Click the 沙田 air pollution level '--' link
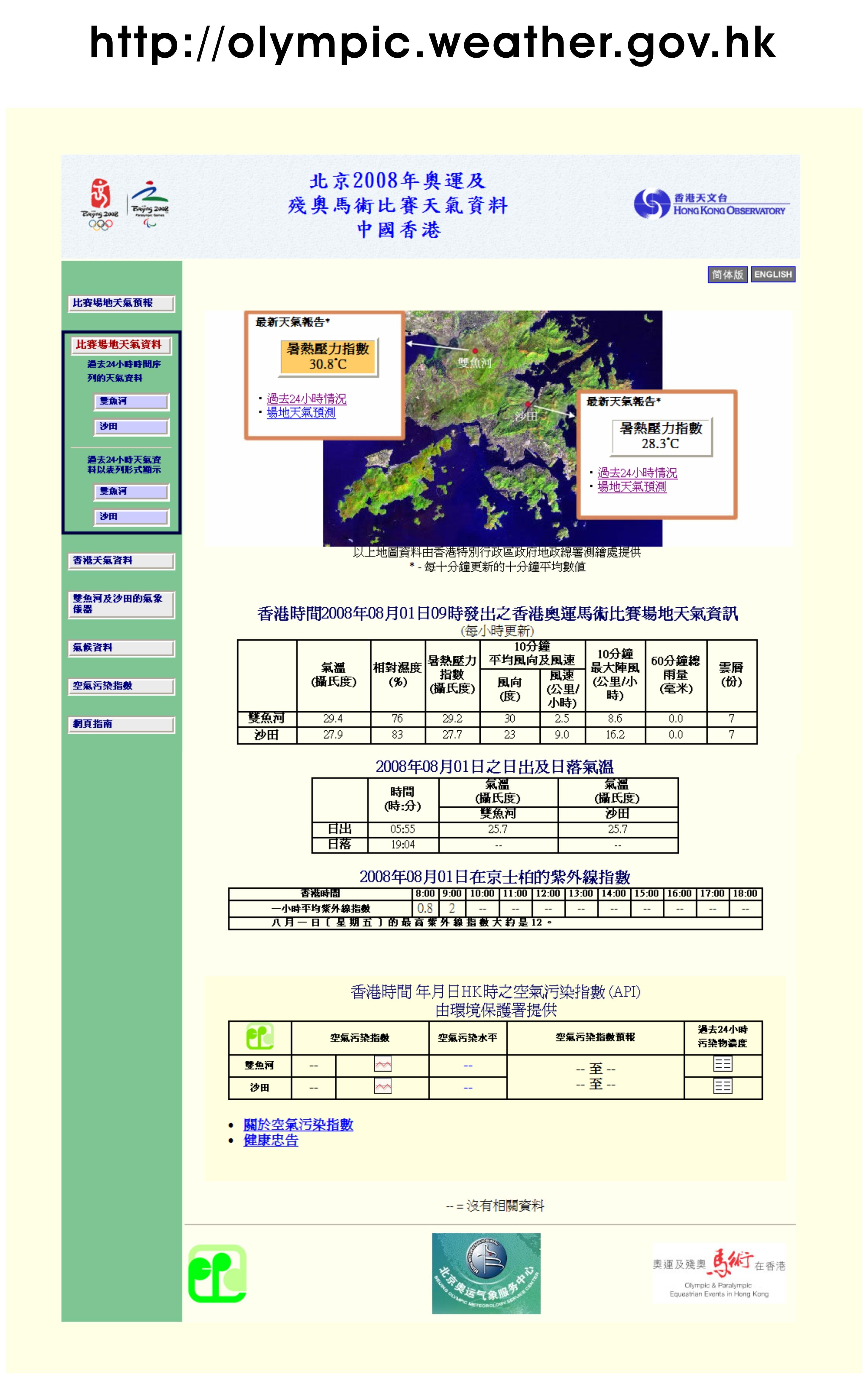The image size is (868, 1379). [x=468, y=1088]
